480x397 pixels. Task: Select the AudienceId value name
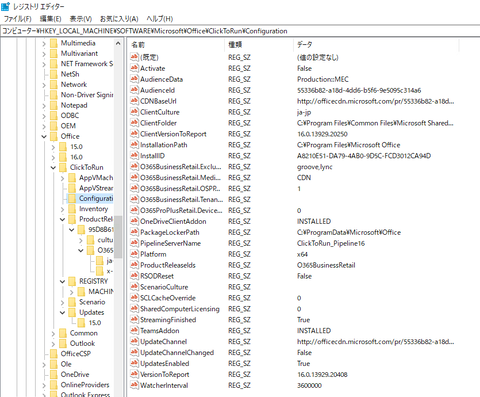coord(158,90)
